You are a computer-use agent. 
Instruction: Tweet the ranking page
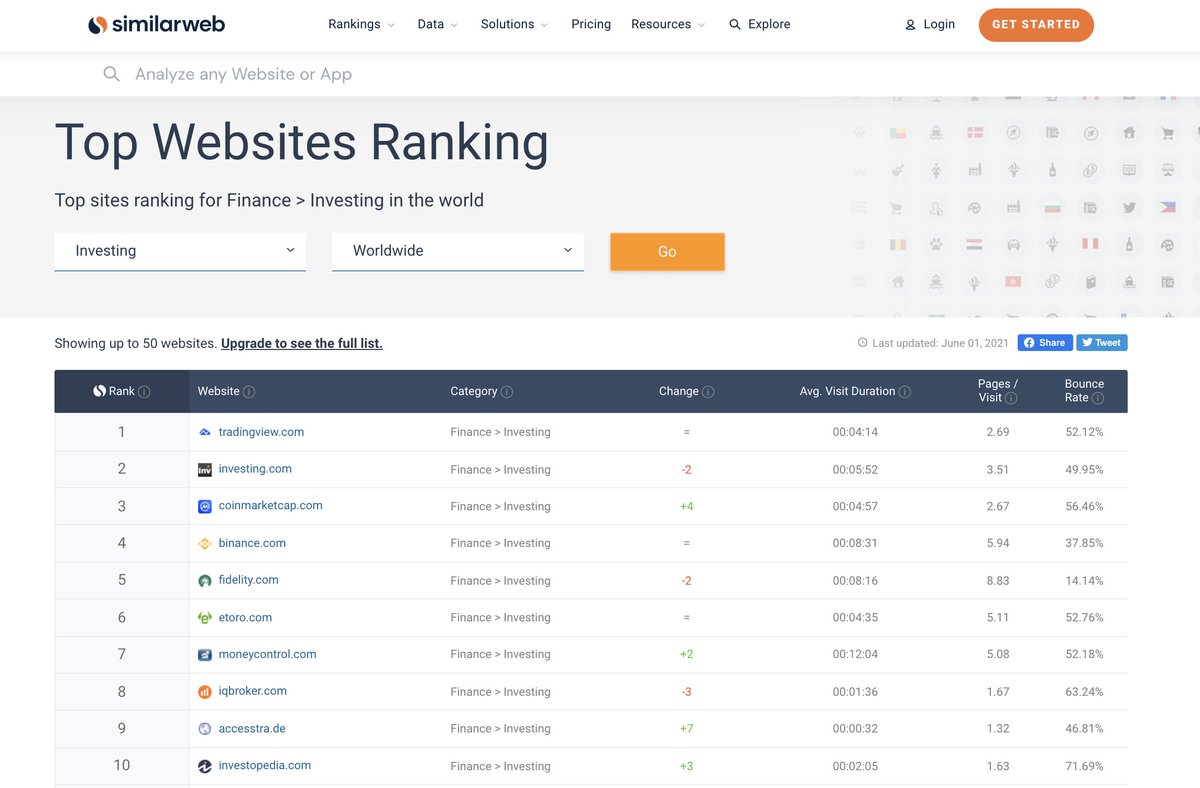point(1102,342)
